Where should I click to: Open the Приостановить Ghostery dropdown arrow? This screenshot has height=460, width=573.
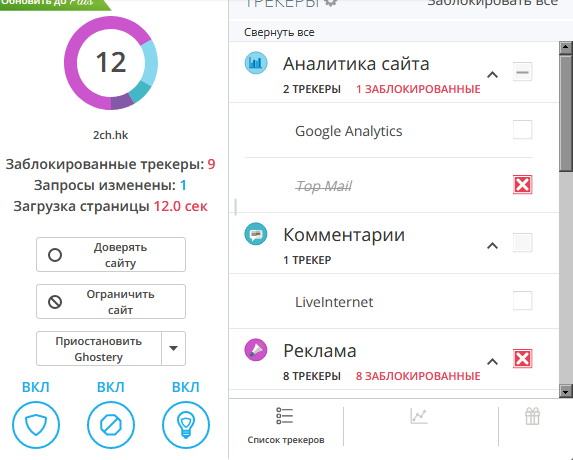(x=174, y=349)
